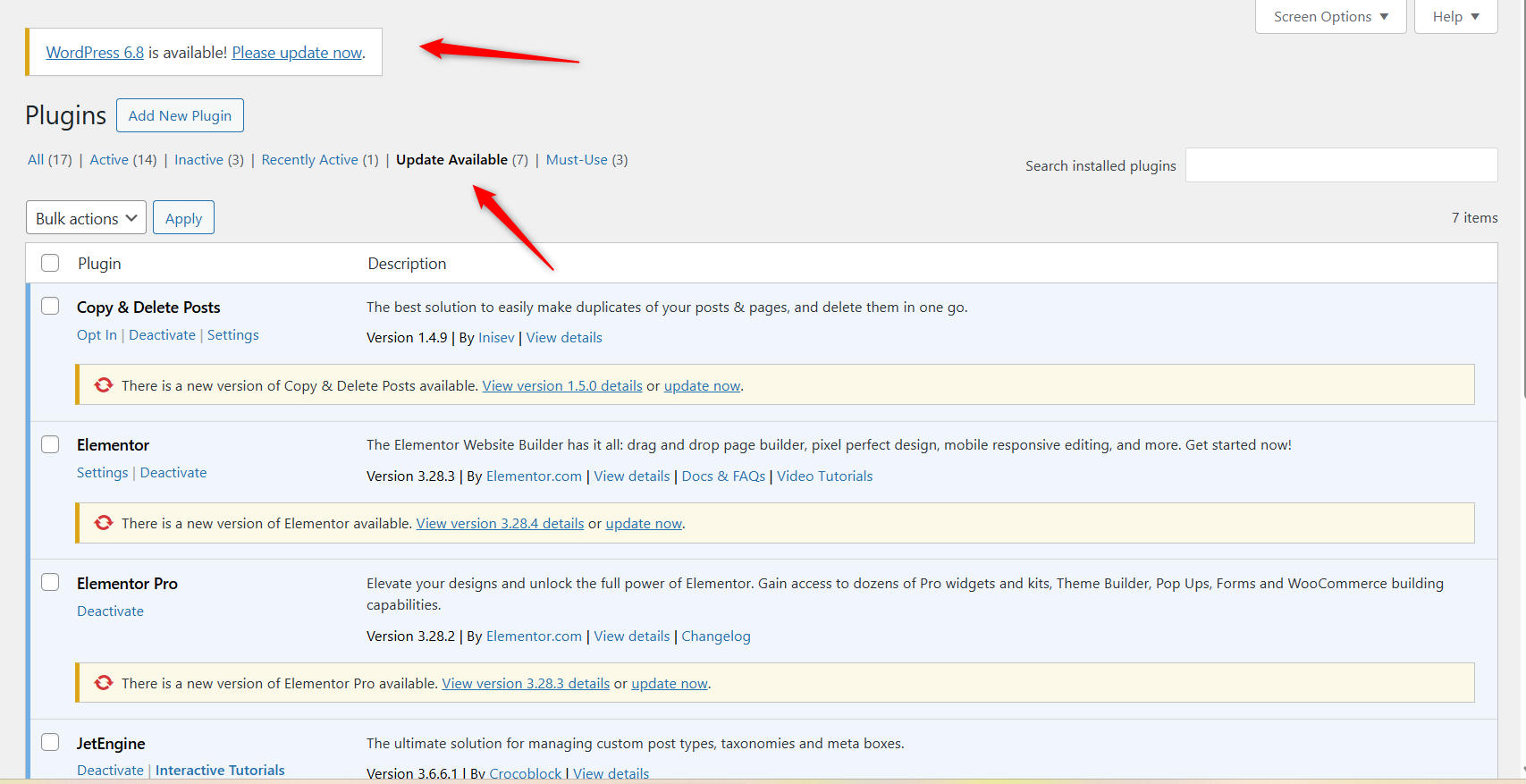The image size is (1526, 784).
Task: Open Elementor.com link in Elementor Pro row
Action: (x=534, y=636)
